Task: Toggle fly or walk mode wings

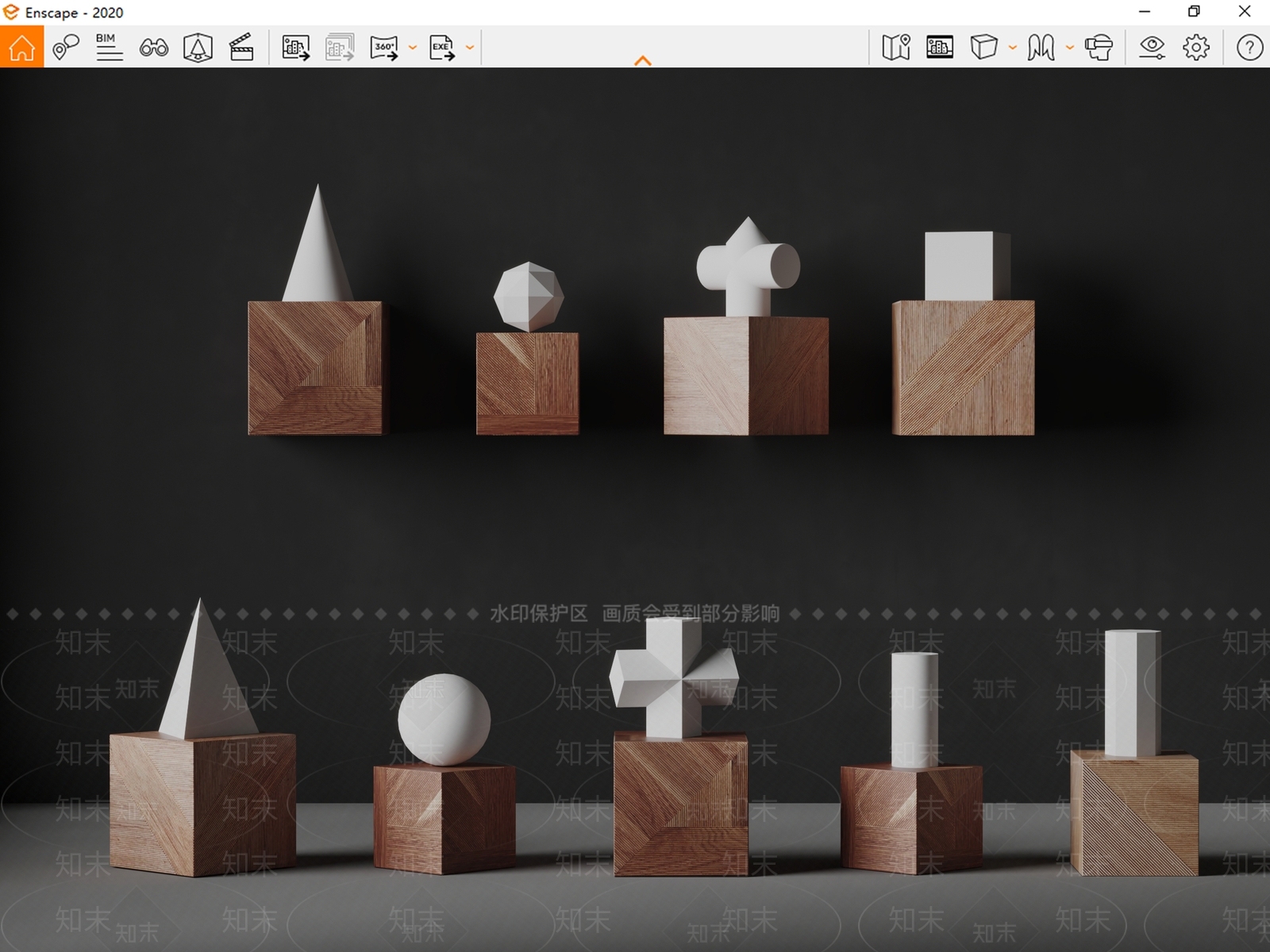Action: pos(1041,48)
